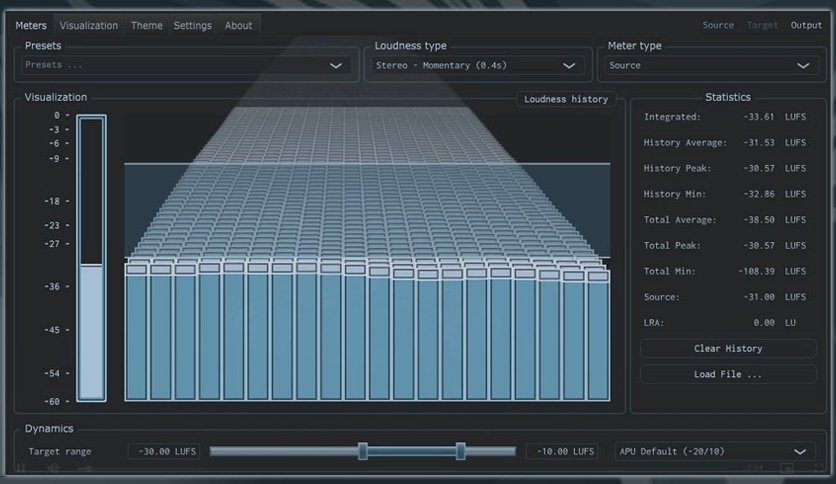Image resolution: width=836 pixels, height=484 pixels.
Task: Click the Load File ... button
Action: pos(728,374)
